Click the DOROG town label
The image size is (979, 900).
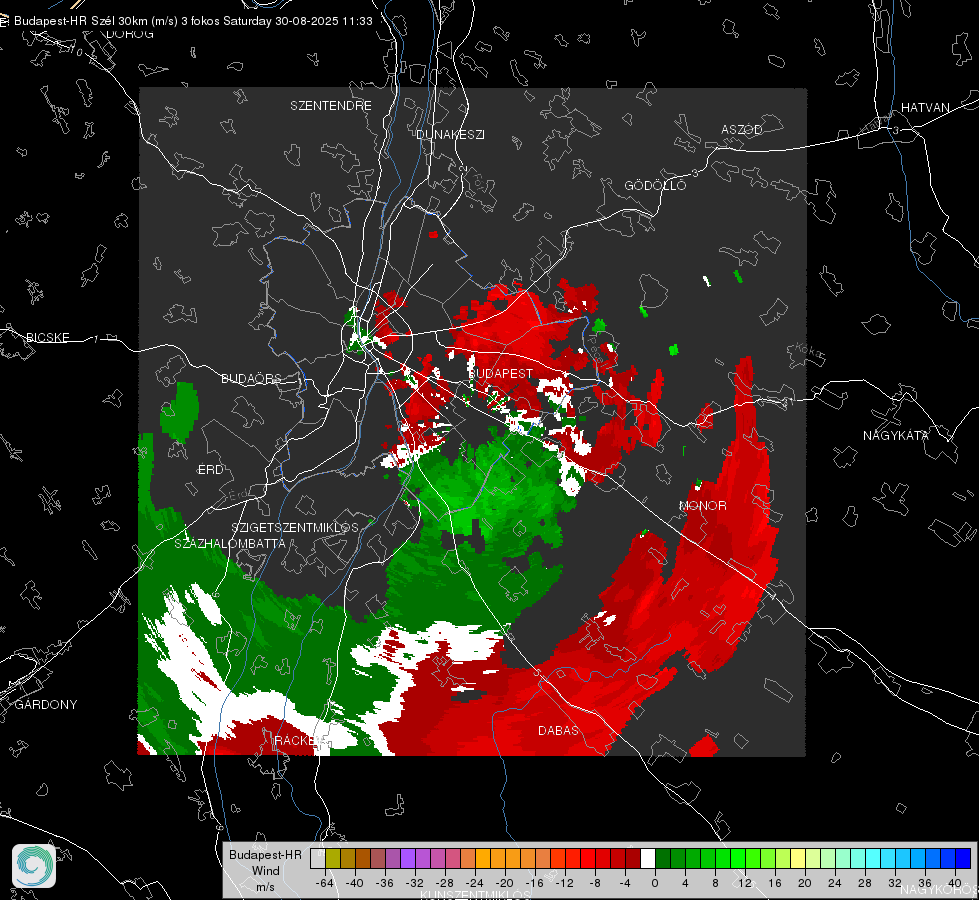(130, 34)
